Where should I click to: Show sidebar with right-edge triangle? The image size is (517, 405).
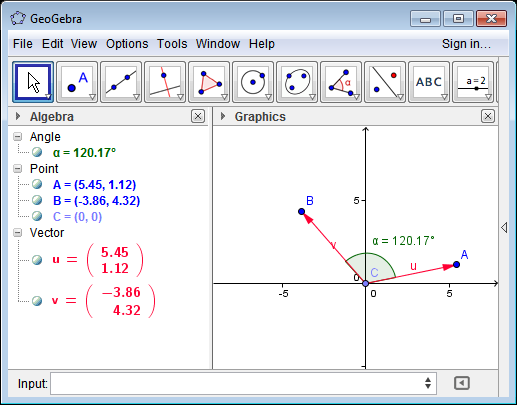pos(504,228)
